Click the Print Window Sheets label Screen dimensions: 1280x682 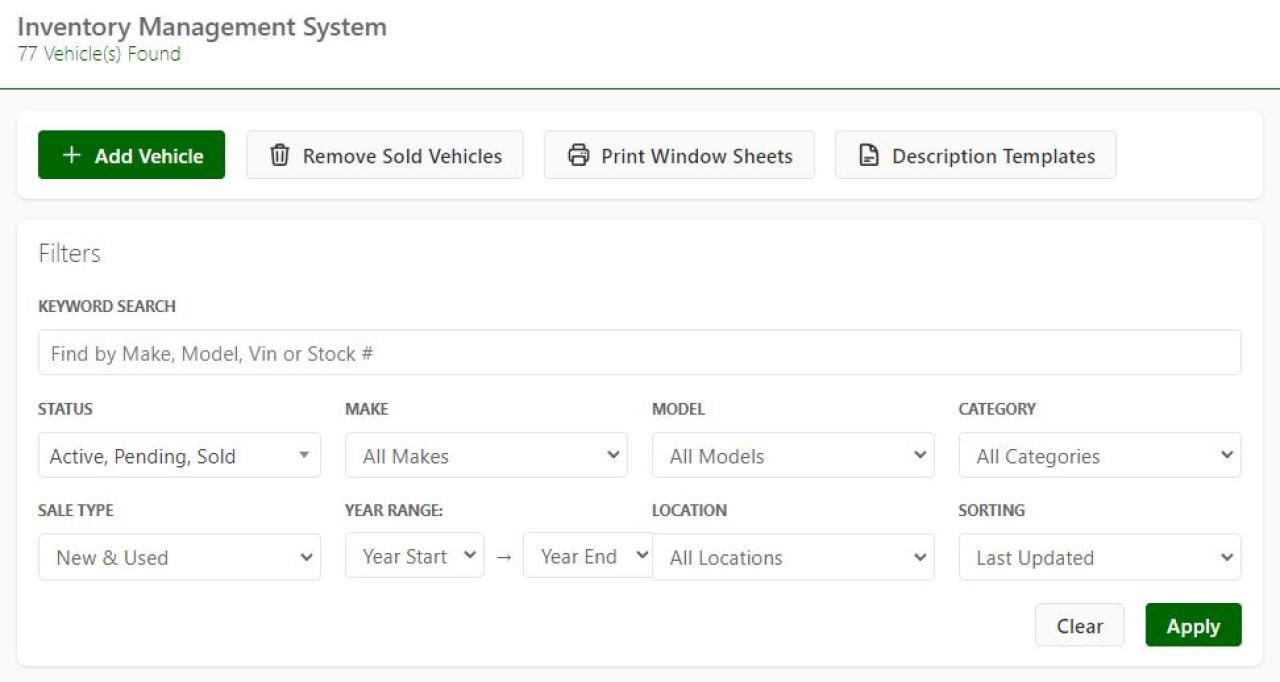(x=696, y=156)
